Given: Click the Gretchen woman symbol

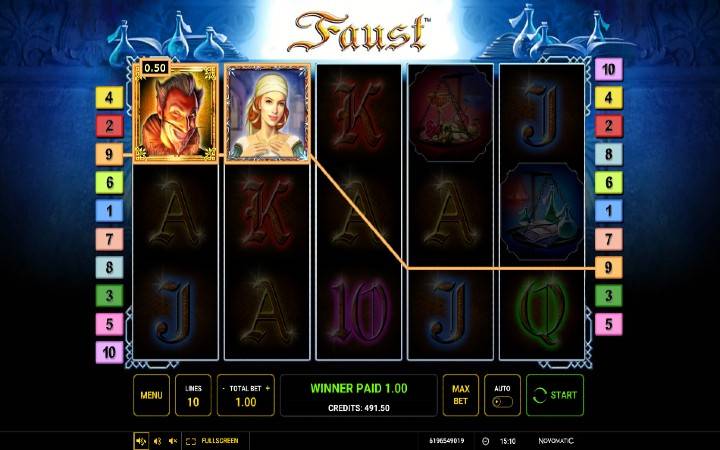Looking at the screenshot, I should point(267,113).
